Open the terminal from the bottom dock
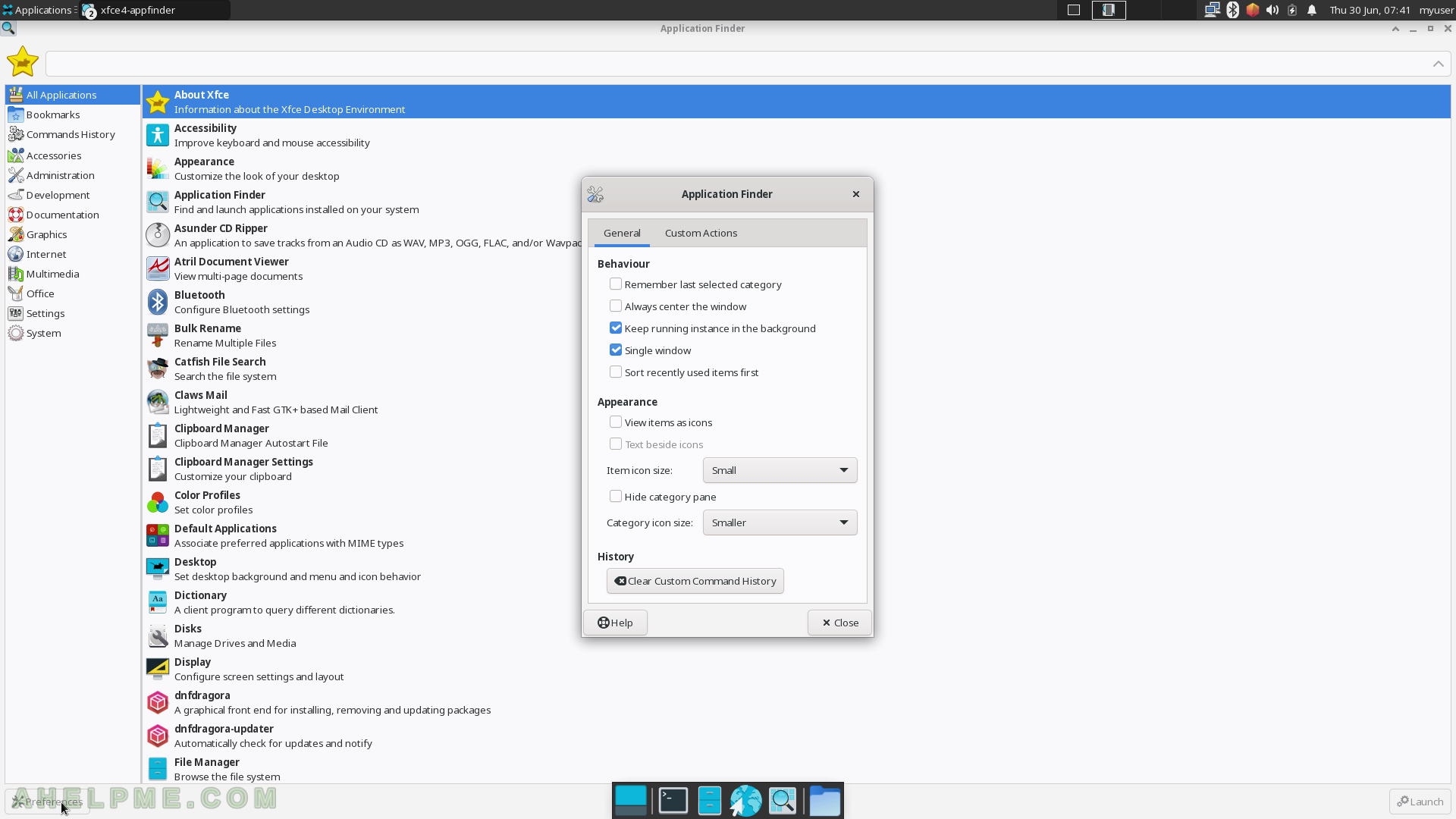The image size is (1456, 819). (x=673, y=801)
